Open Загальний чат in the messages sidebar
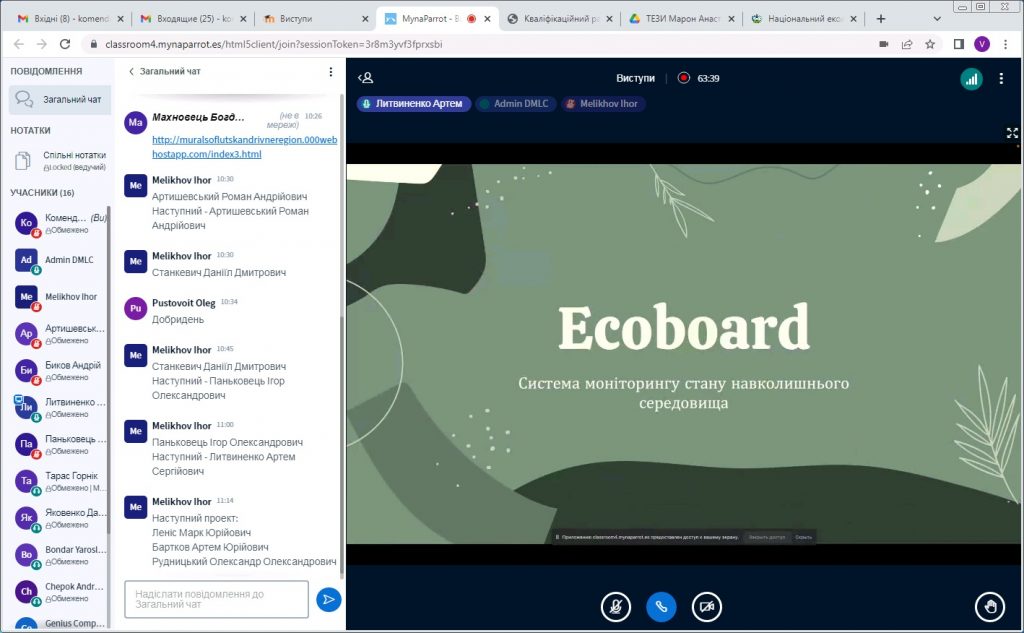This screenshot has height=633, width=1024. coord(58,99)
